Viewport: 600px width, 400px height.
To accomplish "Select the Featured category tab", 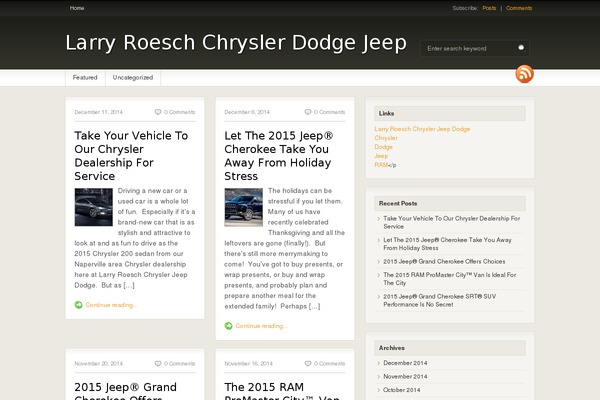I will tap(85, 78).
